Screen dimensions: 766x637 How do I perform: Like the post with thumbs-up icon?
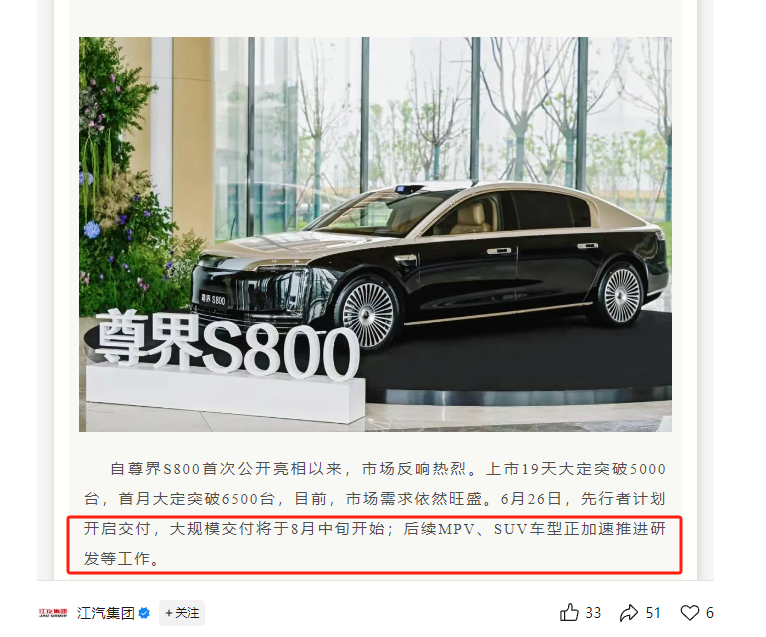pos(569,612)
